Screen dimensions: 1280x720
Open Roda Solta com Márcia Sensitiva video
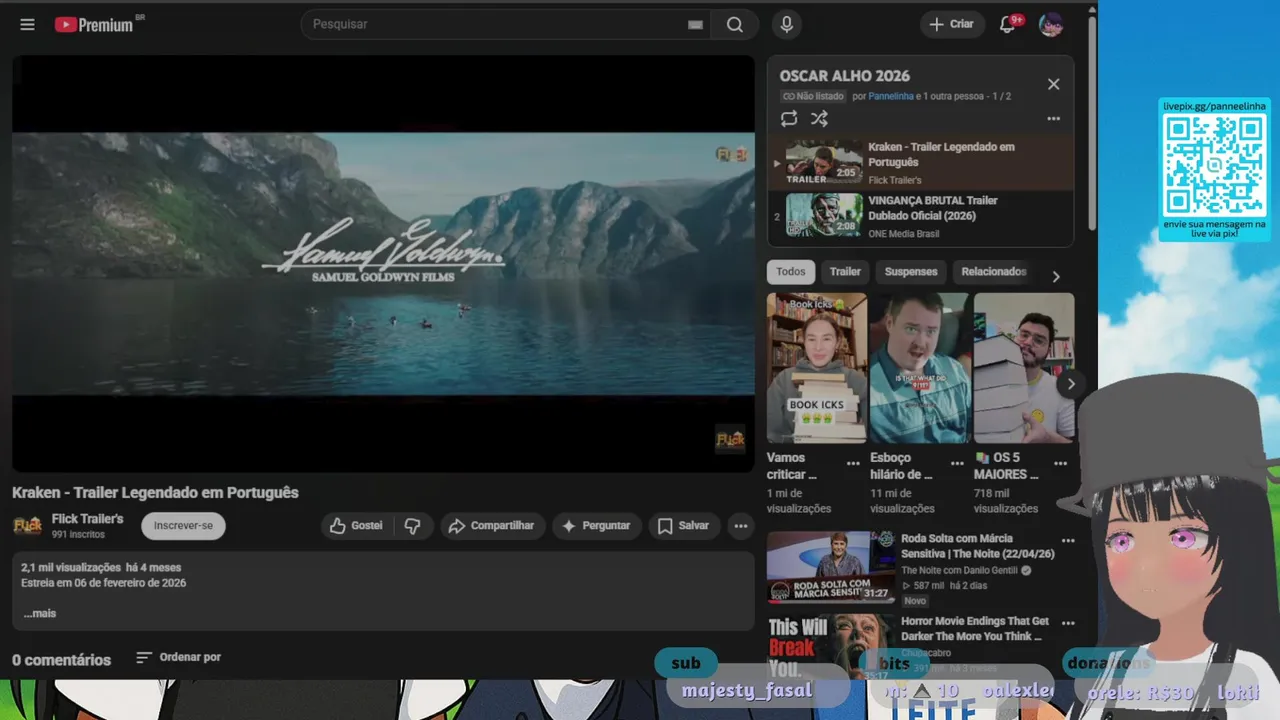coord(830,567)
